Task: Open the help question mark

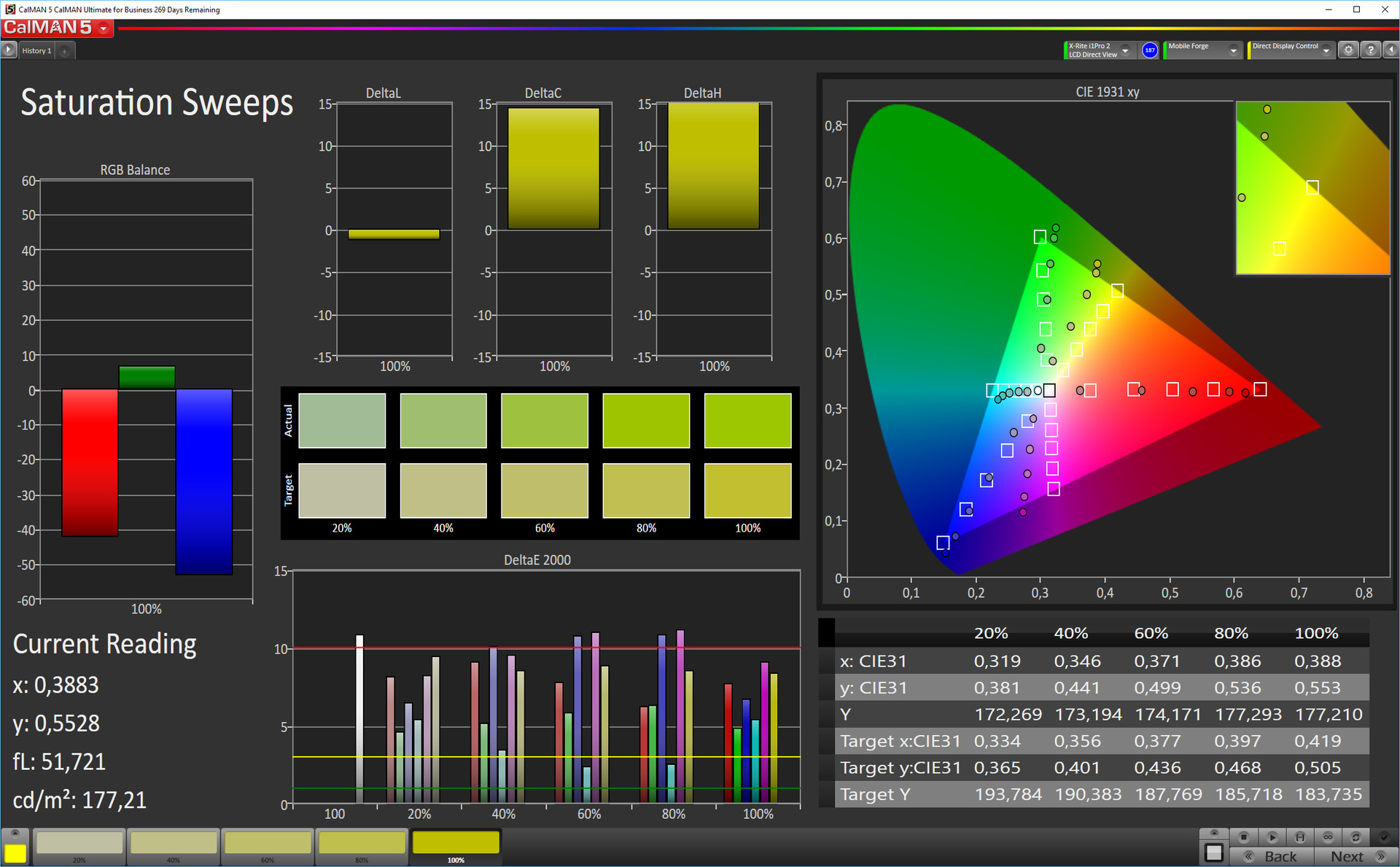Action: [1370, 50]
